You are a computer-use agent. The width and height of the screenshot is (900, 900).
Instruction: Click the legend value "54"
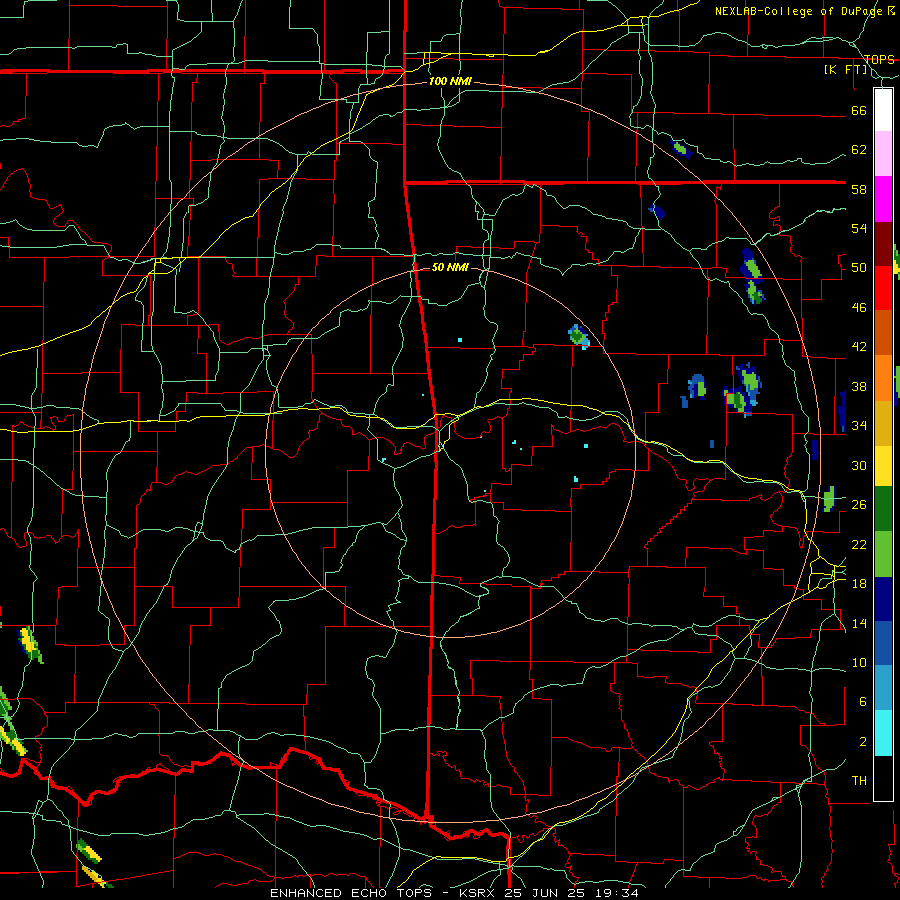click(x=859, y=228)
